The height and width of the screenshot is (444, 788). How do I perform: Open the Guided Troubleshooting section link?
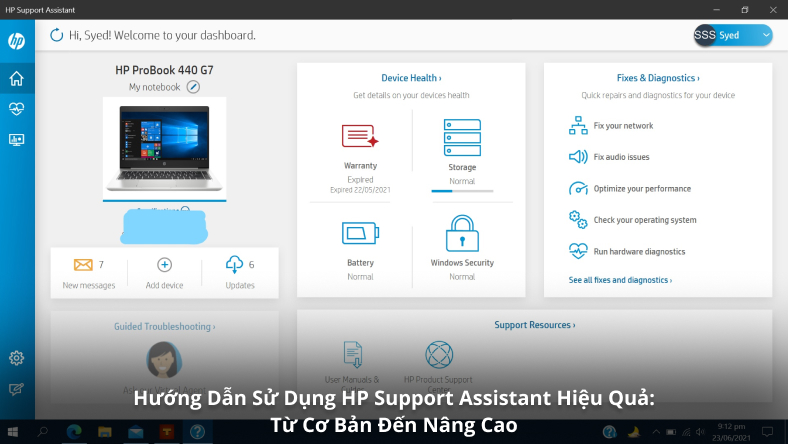click(164, 326)
